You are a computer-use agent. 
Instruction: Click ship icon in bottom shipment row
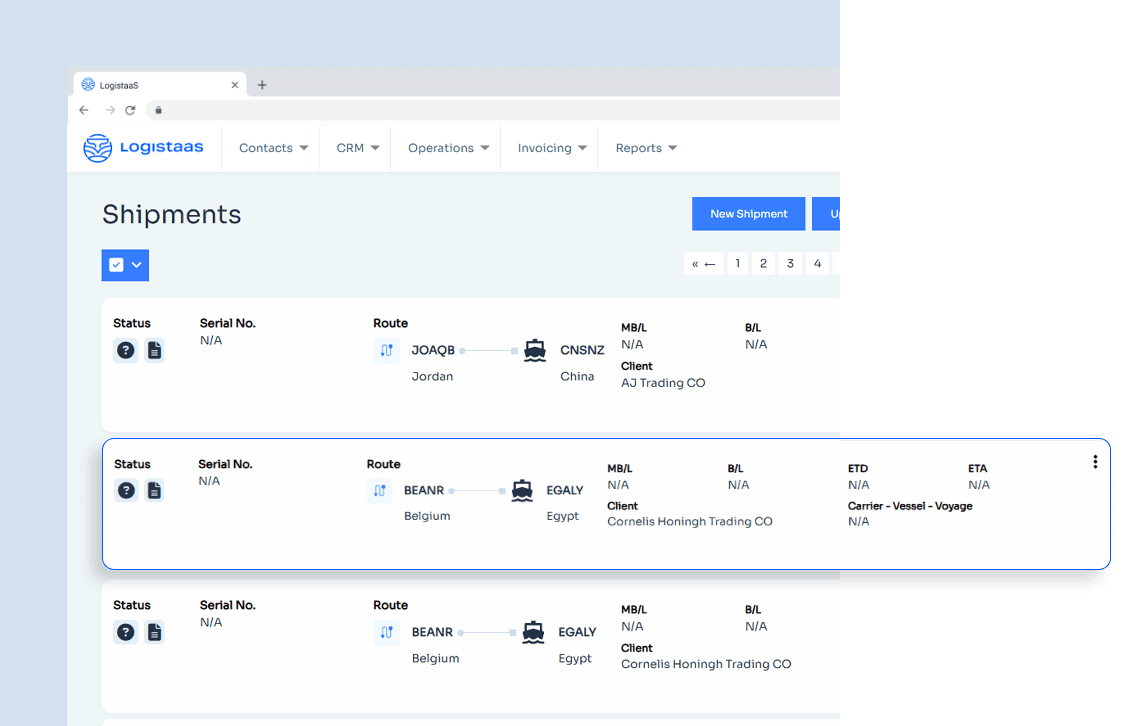533,632
